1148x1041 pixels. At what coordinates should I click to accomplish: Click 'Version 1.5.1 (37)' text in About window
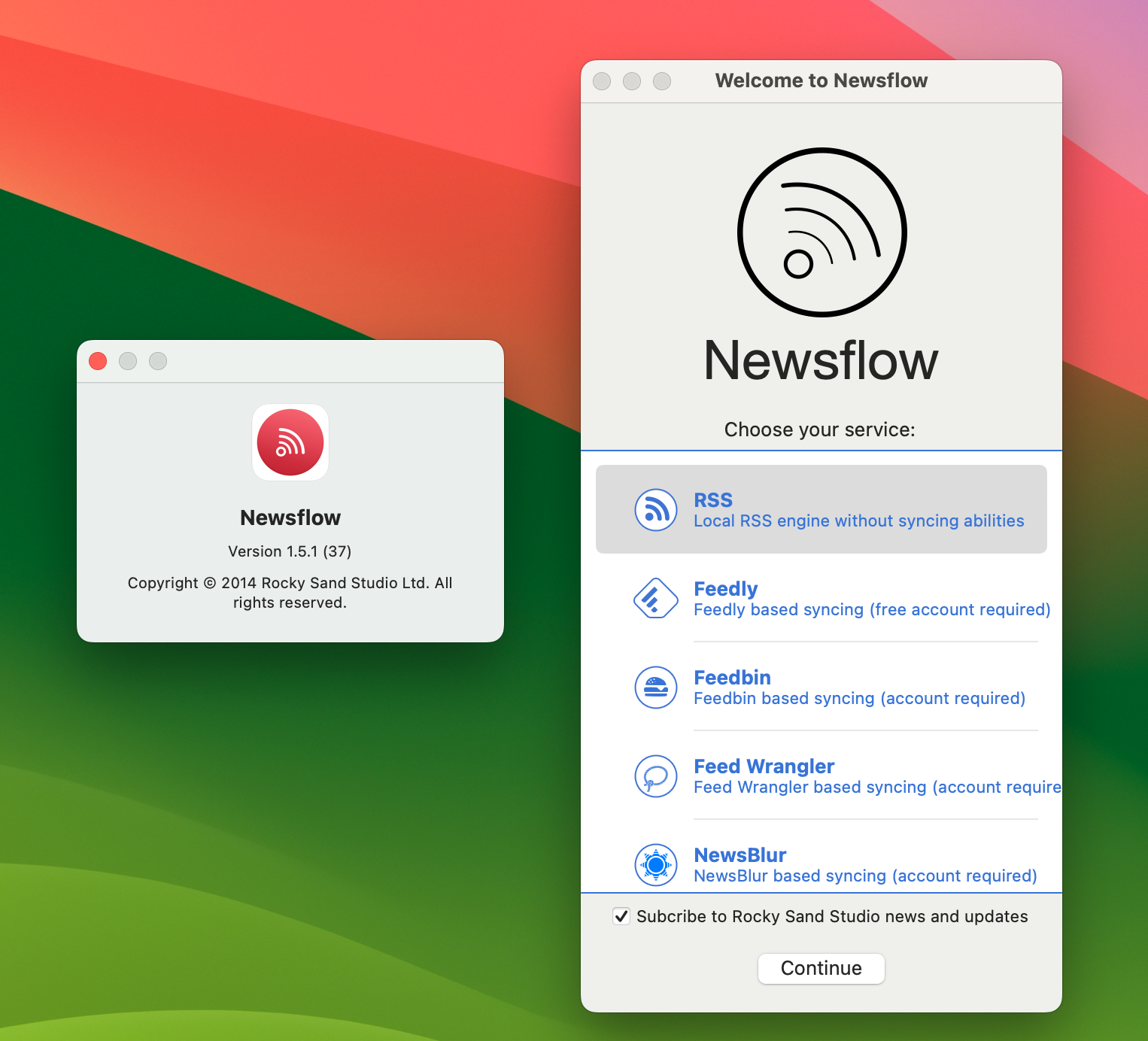[290, 551]
